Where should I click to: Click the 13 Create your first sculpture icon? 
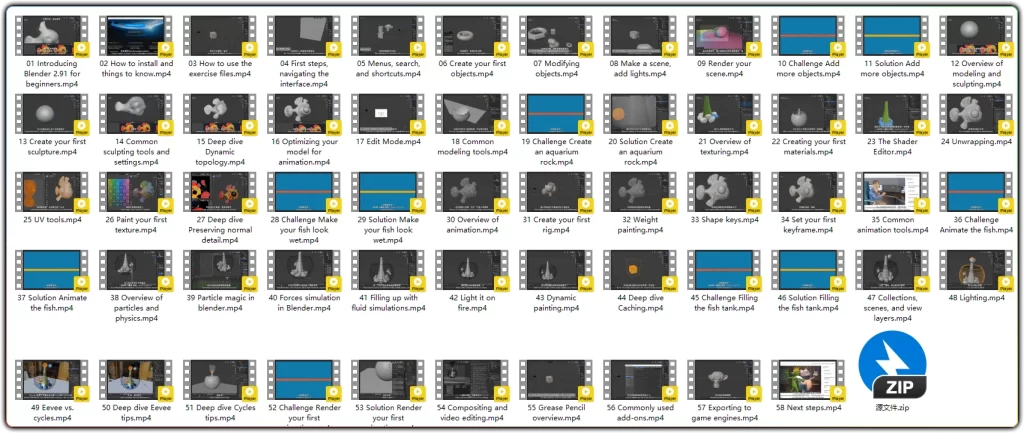click(x=52, y=114)
